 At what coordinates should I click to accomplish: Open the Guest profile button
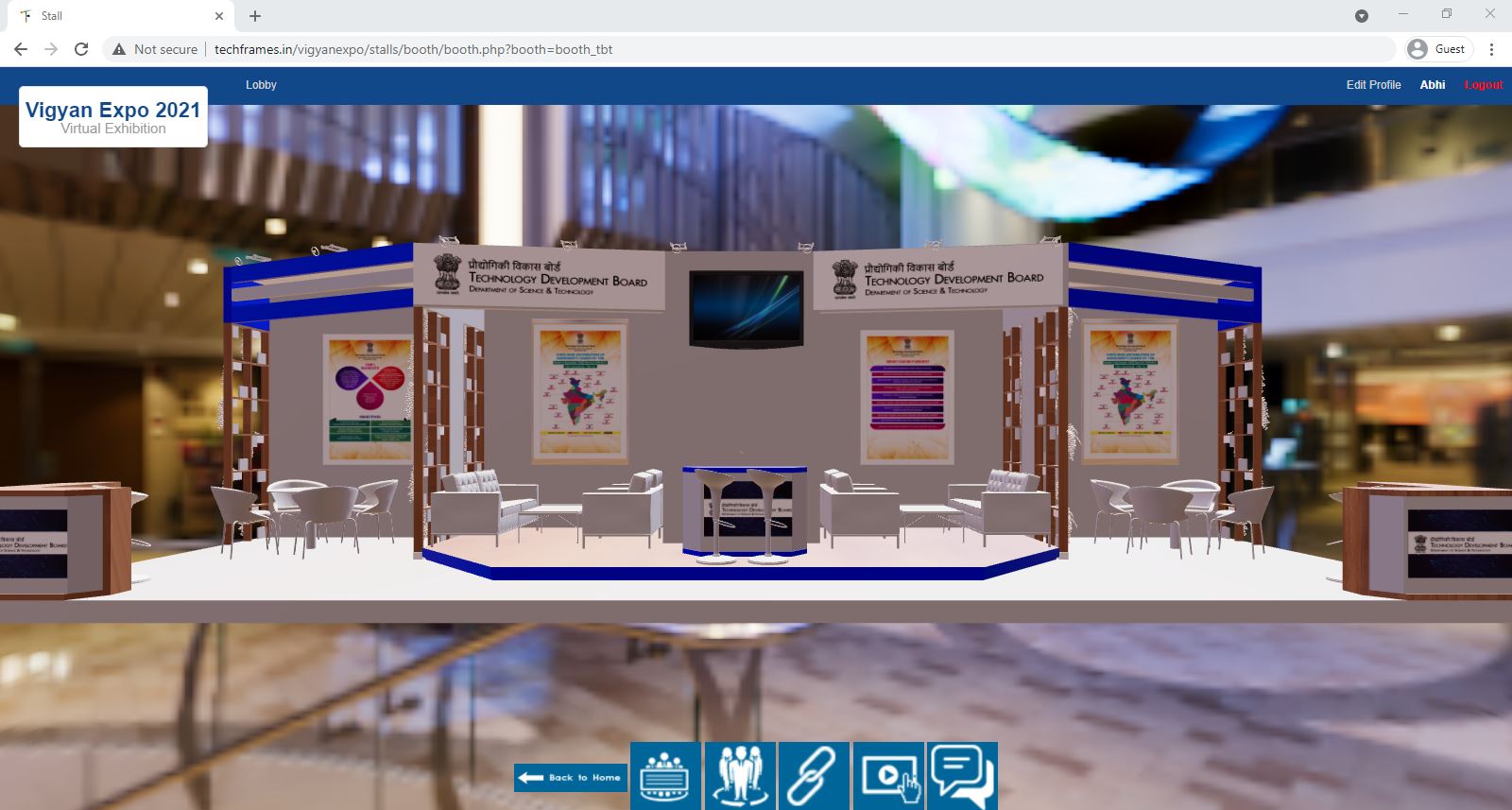(x=1437, y=49)
